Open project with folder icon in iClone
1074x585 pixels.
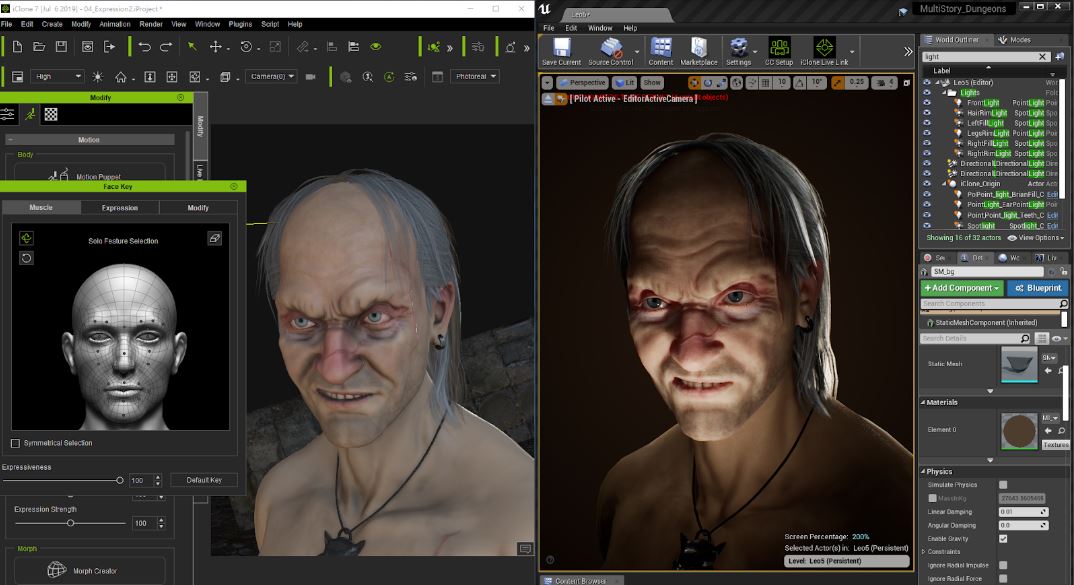39,47
